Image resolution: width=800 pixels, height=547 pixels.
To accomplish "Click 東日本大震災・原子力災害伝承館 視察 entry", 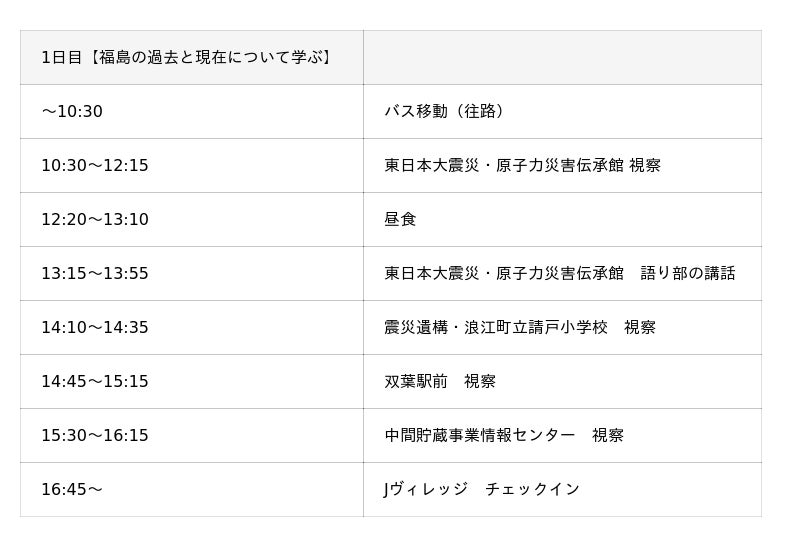I will (x=562, y=165).
